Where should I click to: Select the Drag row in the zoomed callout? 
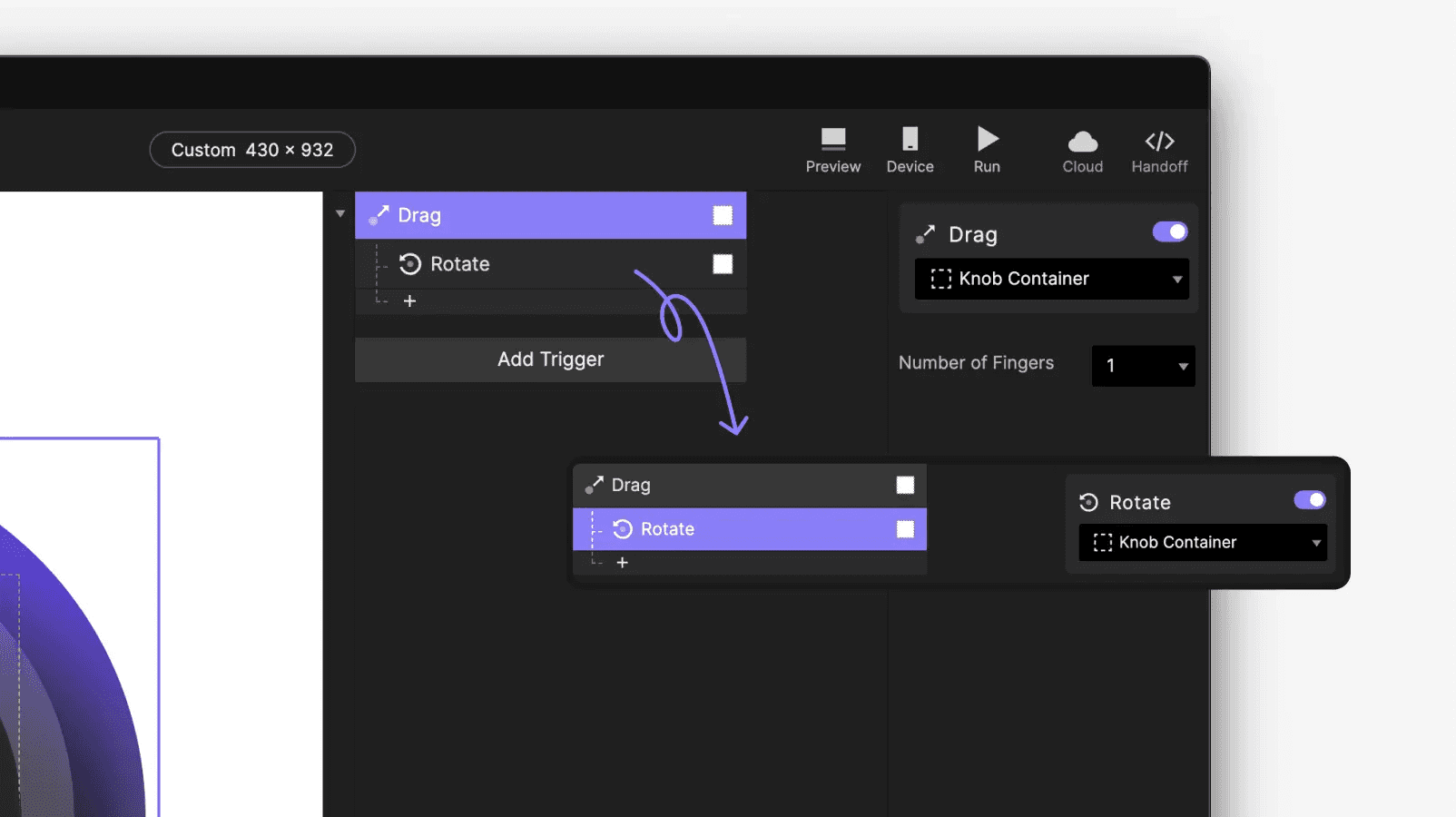click(x=749, y=485)
